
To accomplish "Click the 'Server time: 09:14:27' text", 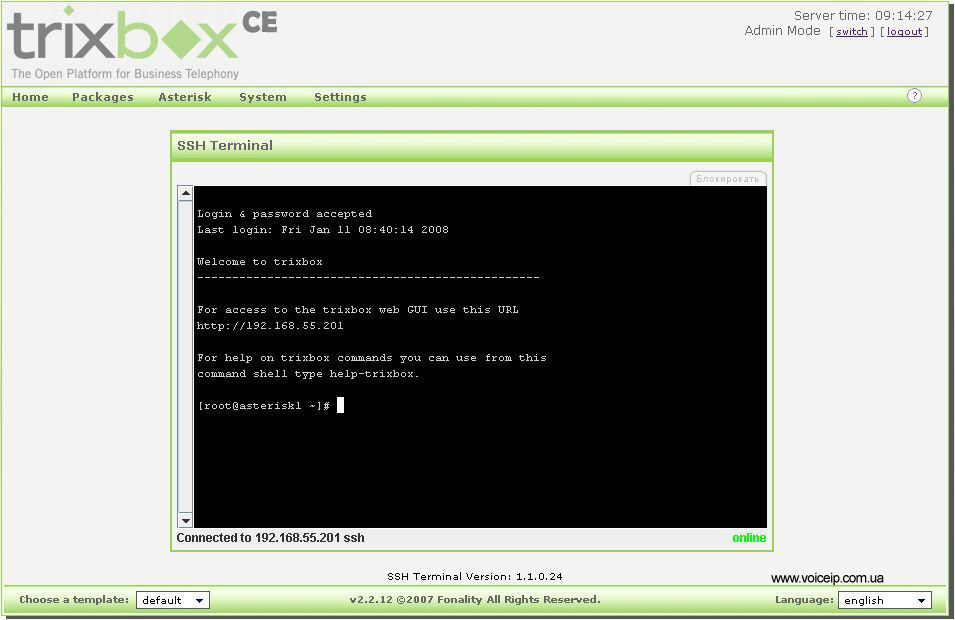I will pyautogui.click(x=863, y=15).
